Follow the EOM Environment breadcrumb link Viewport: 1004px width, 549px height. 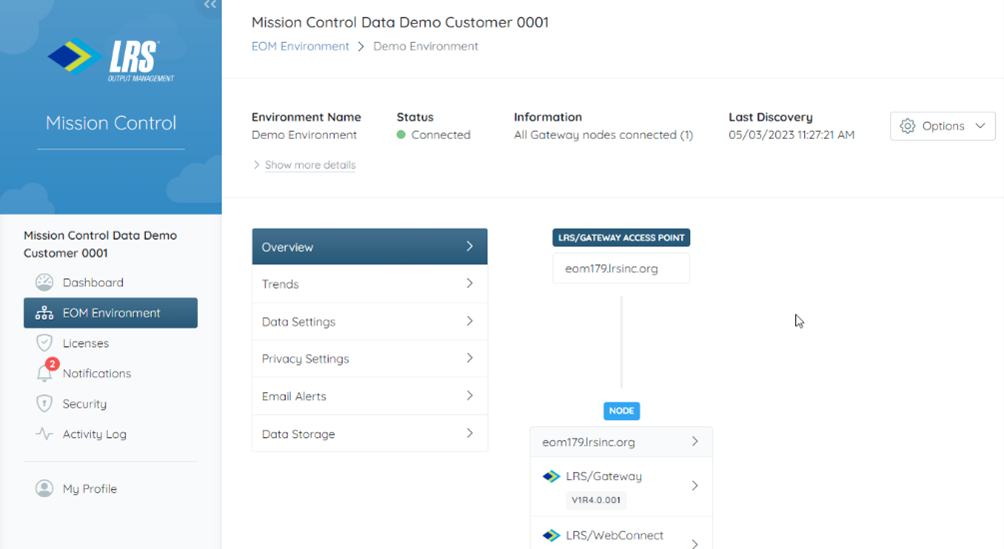(x=300, y=46)
